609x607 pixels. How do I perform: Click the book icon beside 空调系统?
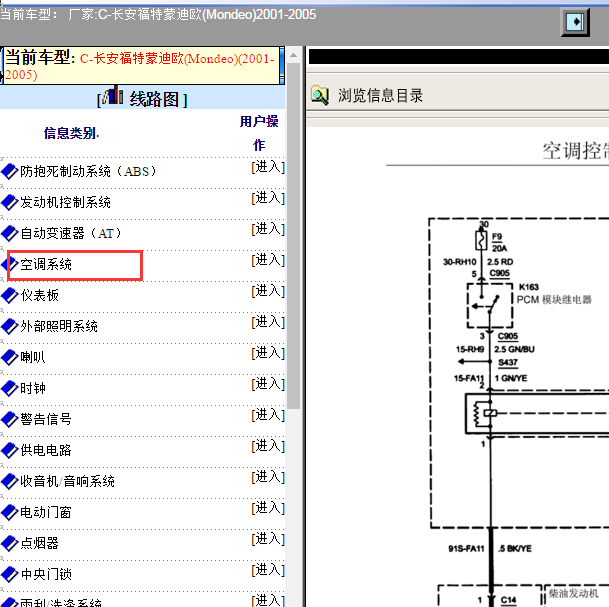(x=10, y=264)
